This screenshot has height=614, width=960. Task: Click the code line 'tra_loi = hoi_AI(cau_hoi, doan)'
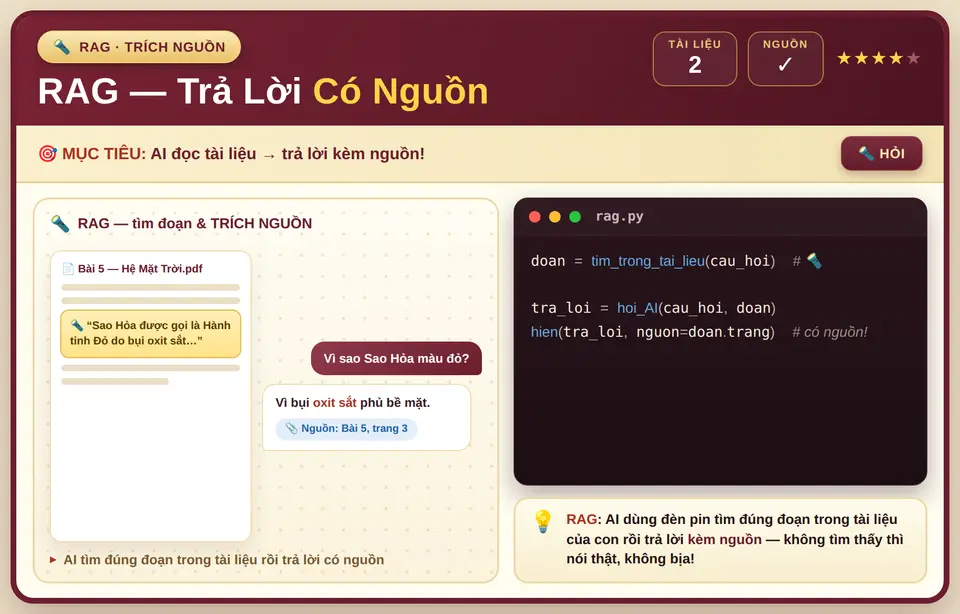point(653,308)
